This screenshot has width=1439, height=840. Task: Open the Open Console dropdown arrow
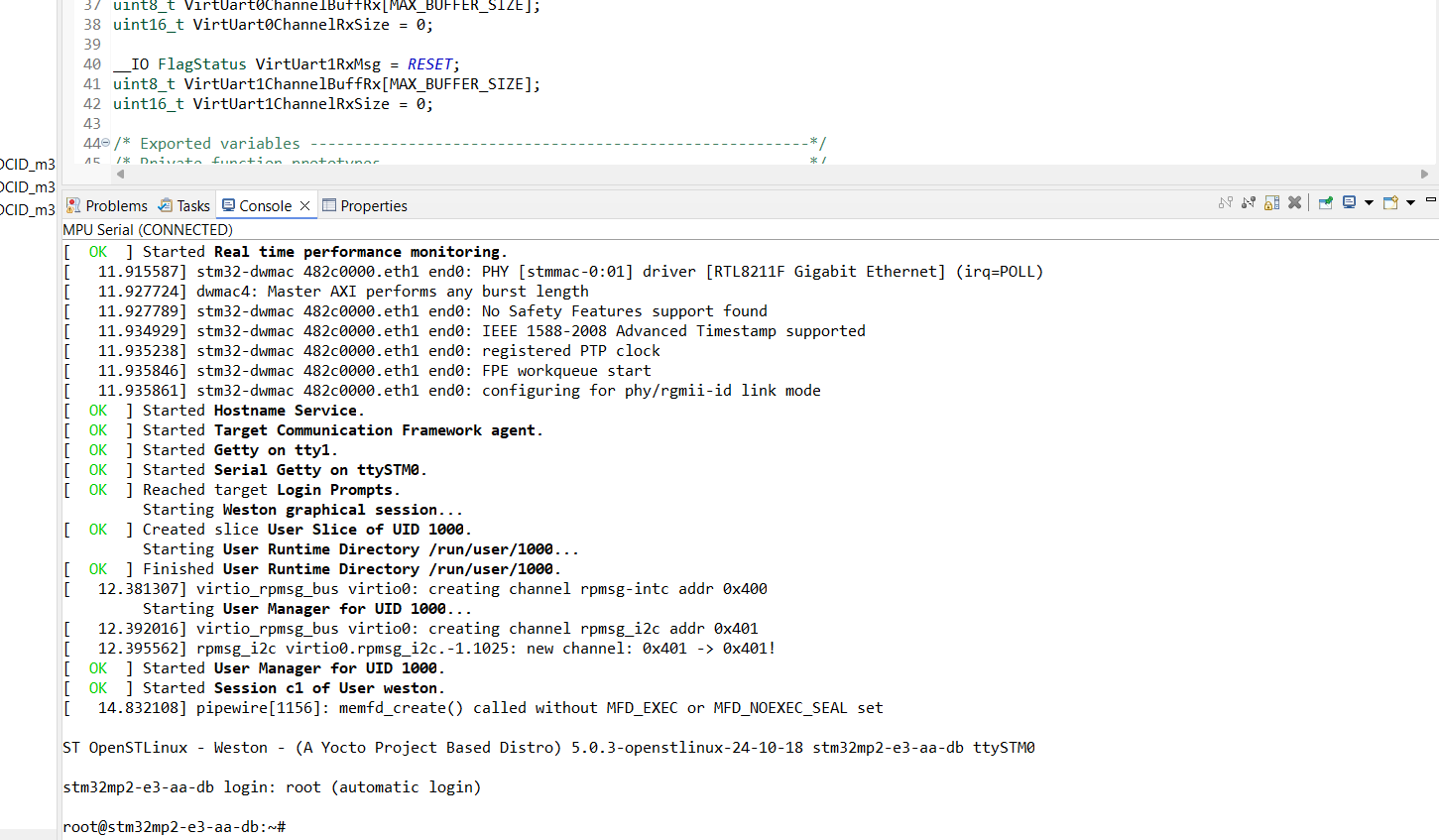tap(1410, 202)
